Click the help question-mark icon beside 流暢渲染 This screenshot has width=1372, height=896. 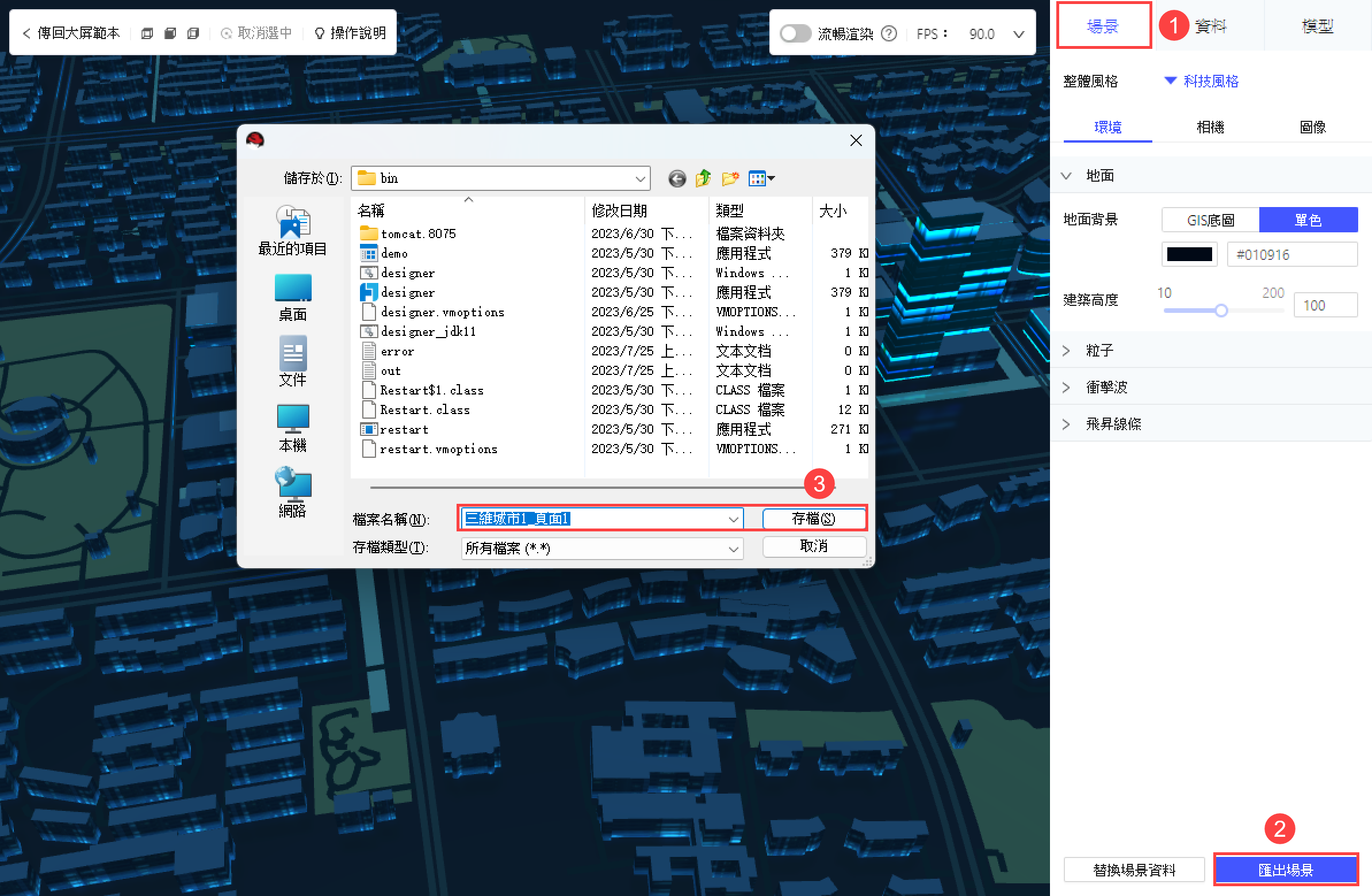[x=889, y=34]
